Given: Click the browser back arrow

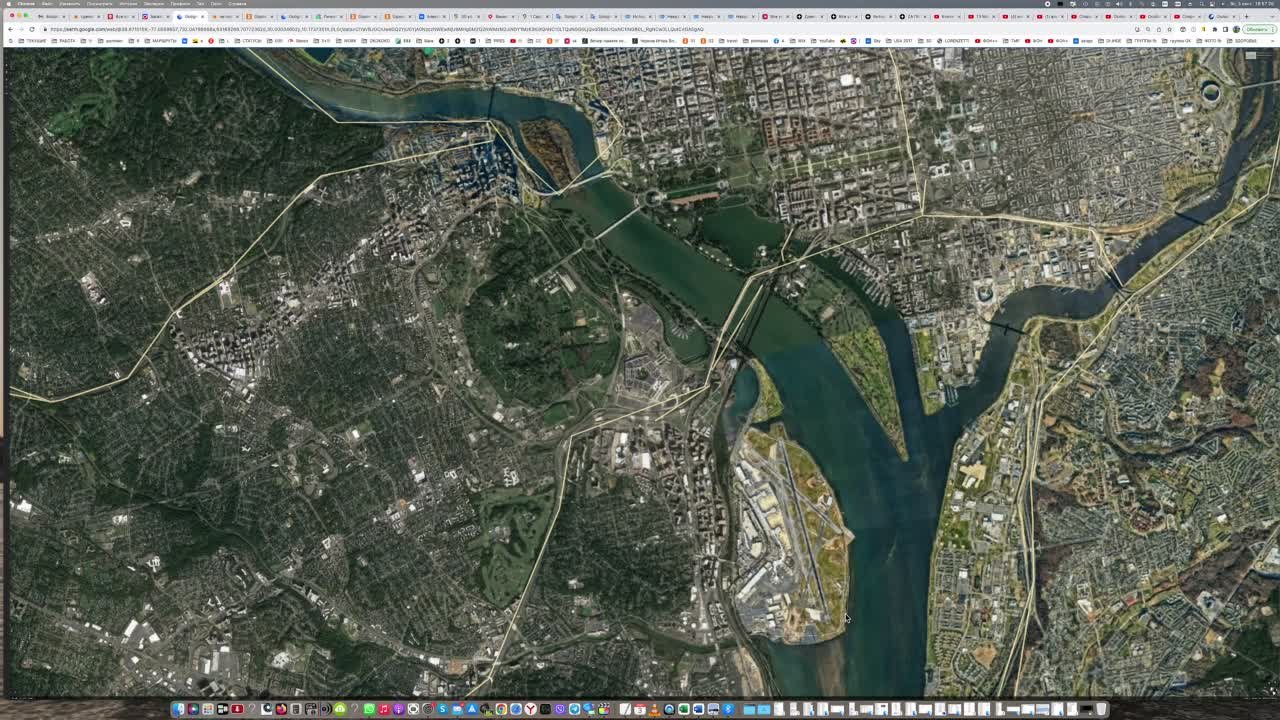Looking at the screenshot, I should (10, 29).
